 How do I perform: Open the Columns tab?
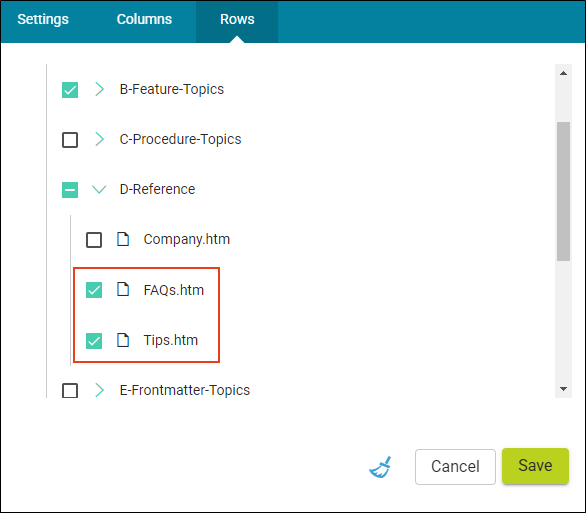pyautogui.click(x=144, y=19)
